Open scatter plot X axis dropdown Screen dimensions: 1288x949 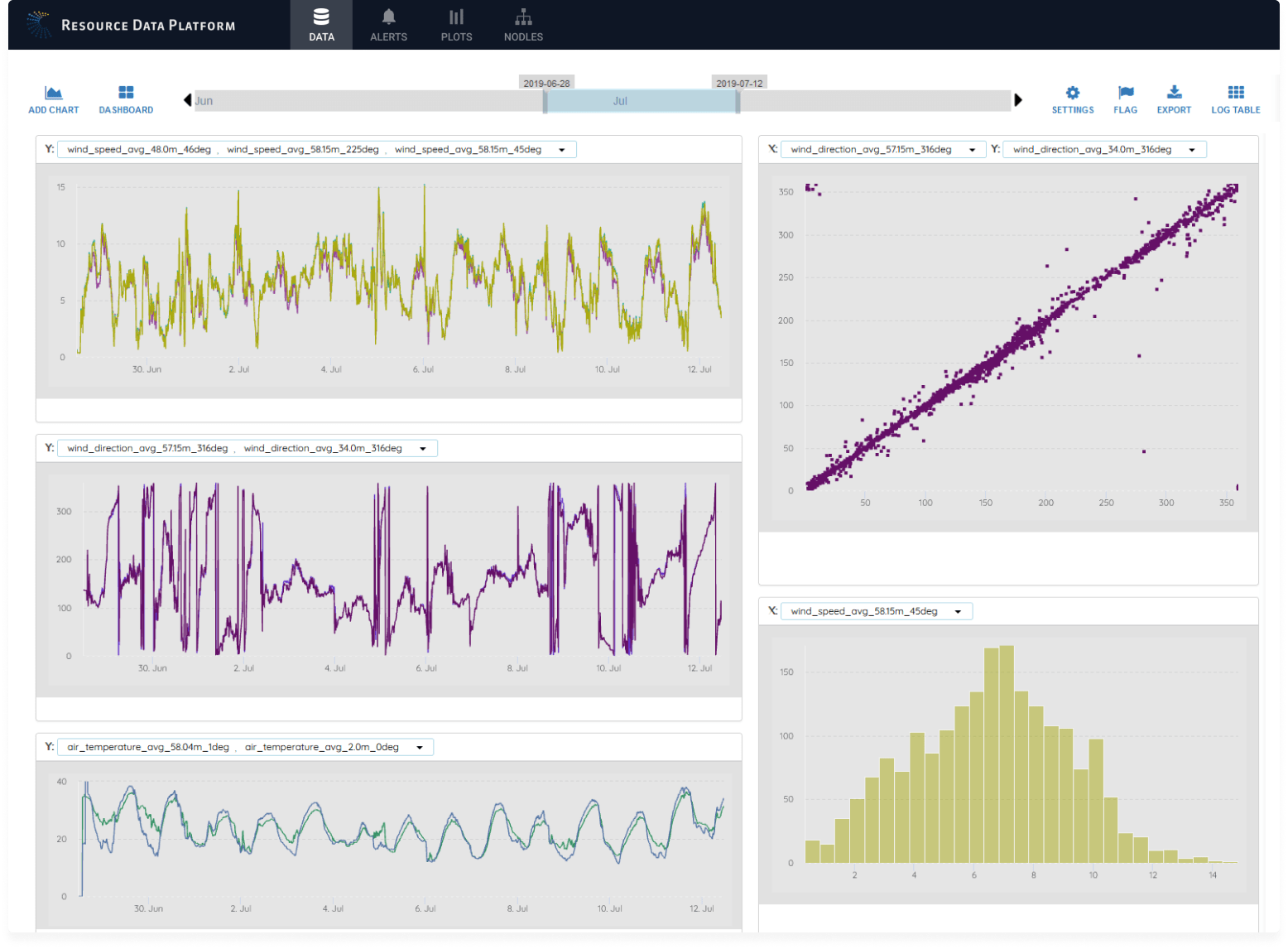(x=973, y=150)
